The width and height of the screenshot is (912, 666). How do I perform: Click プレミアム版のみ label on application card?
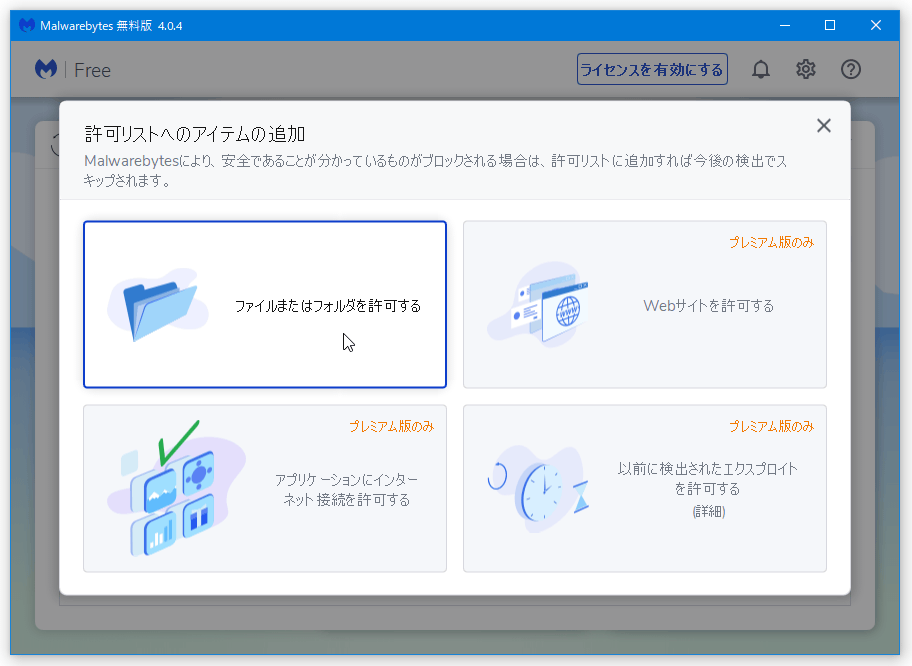[391, 426]
